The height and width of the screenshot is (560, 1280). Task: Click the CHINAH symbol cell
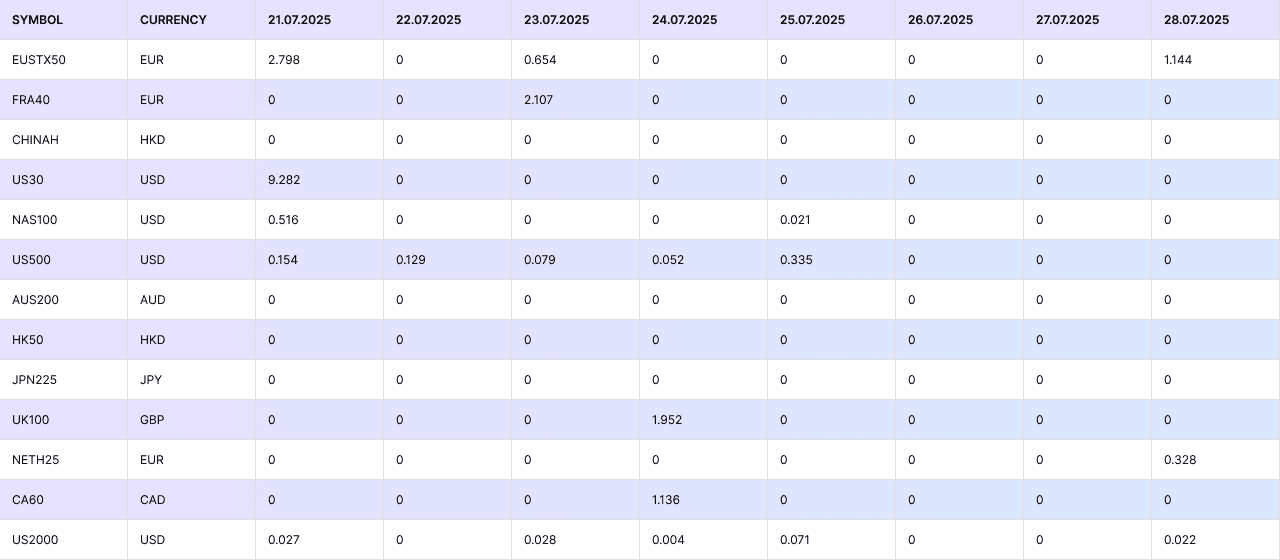click(64, 140)
